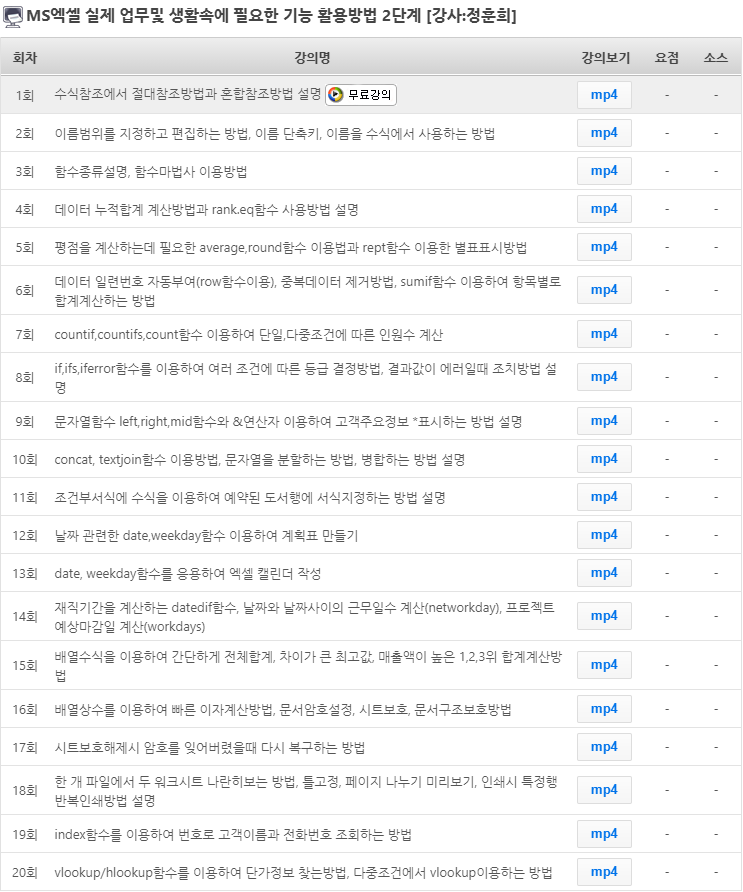The height and width of the screenshot is (892, 743).
Task: Select title '배열수식을 이용하여 간단하게 전체합계'
Action: pos(308,666)
